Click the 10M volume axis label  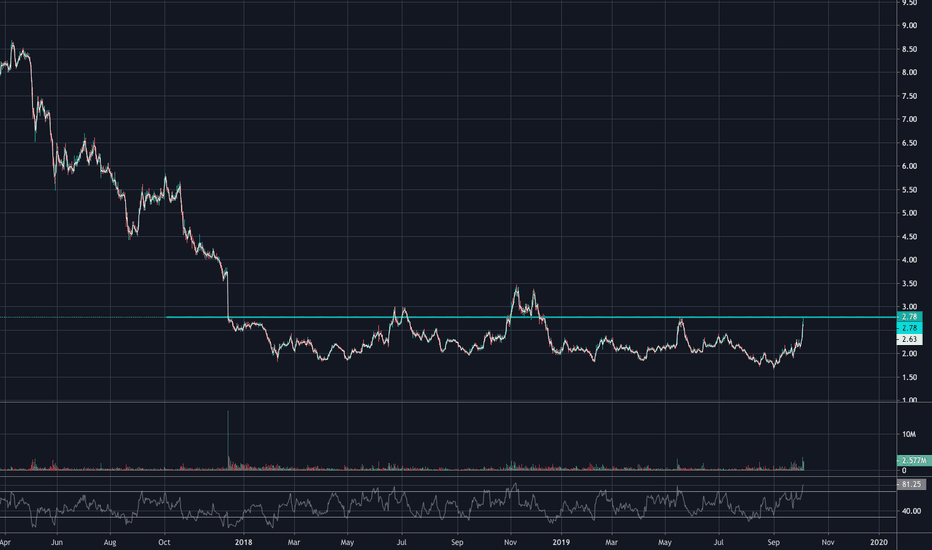(x=908, y=435)
